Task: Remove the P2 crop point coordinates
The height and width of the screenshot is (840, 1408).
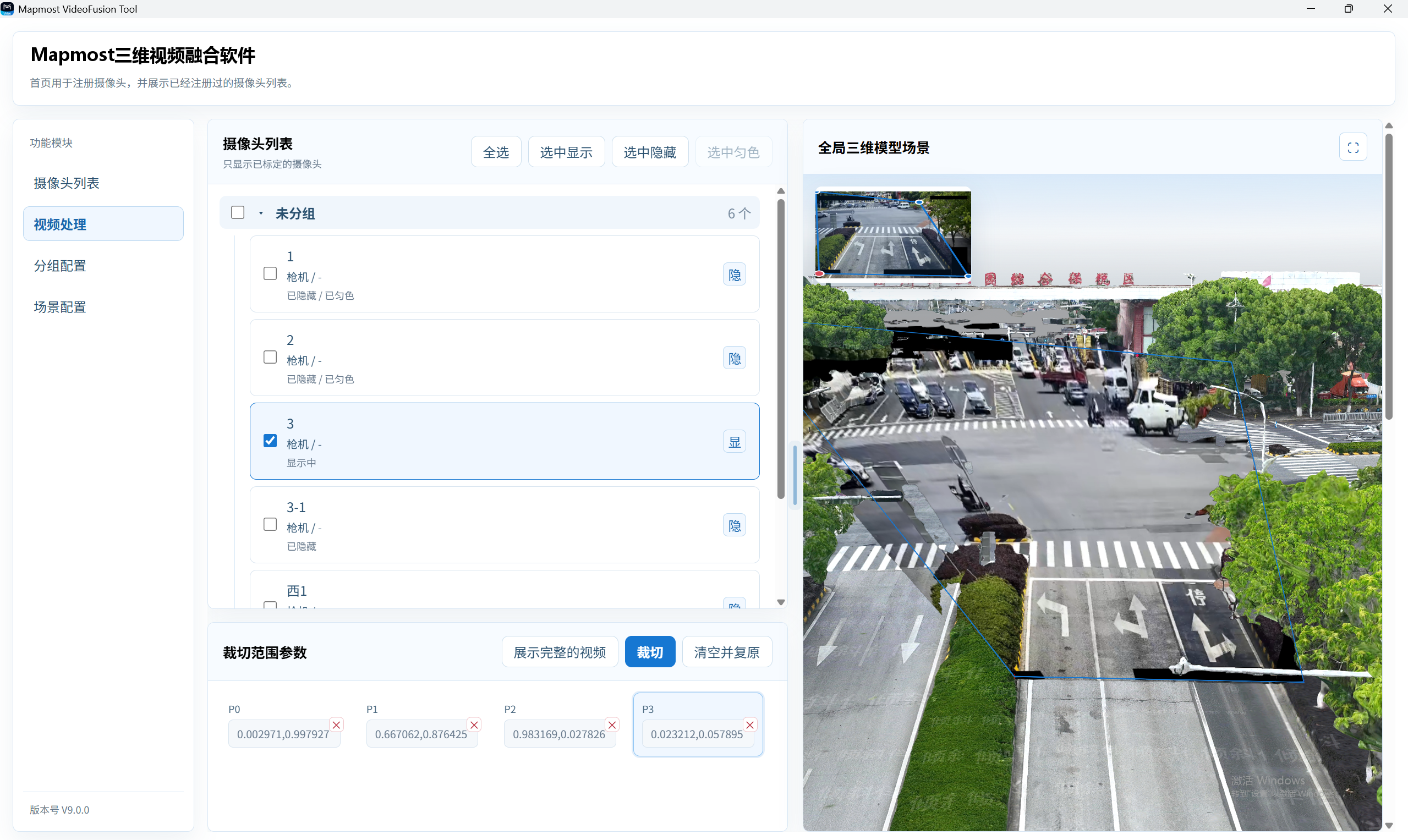Action: click(x=612, y=724)
